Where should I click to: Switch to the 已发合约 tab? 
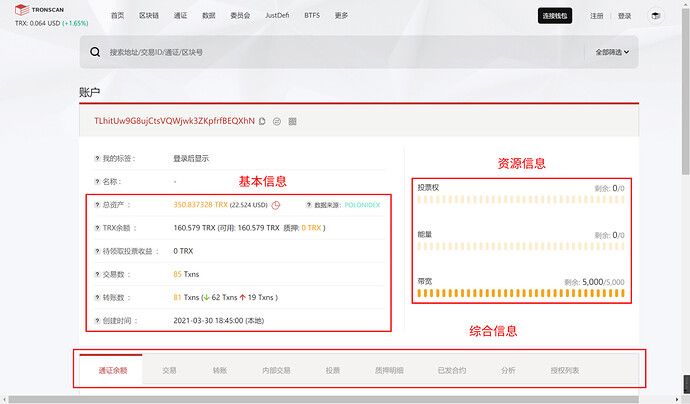pos(451,371)
